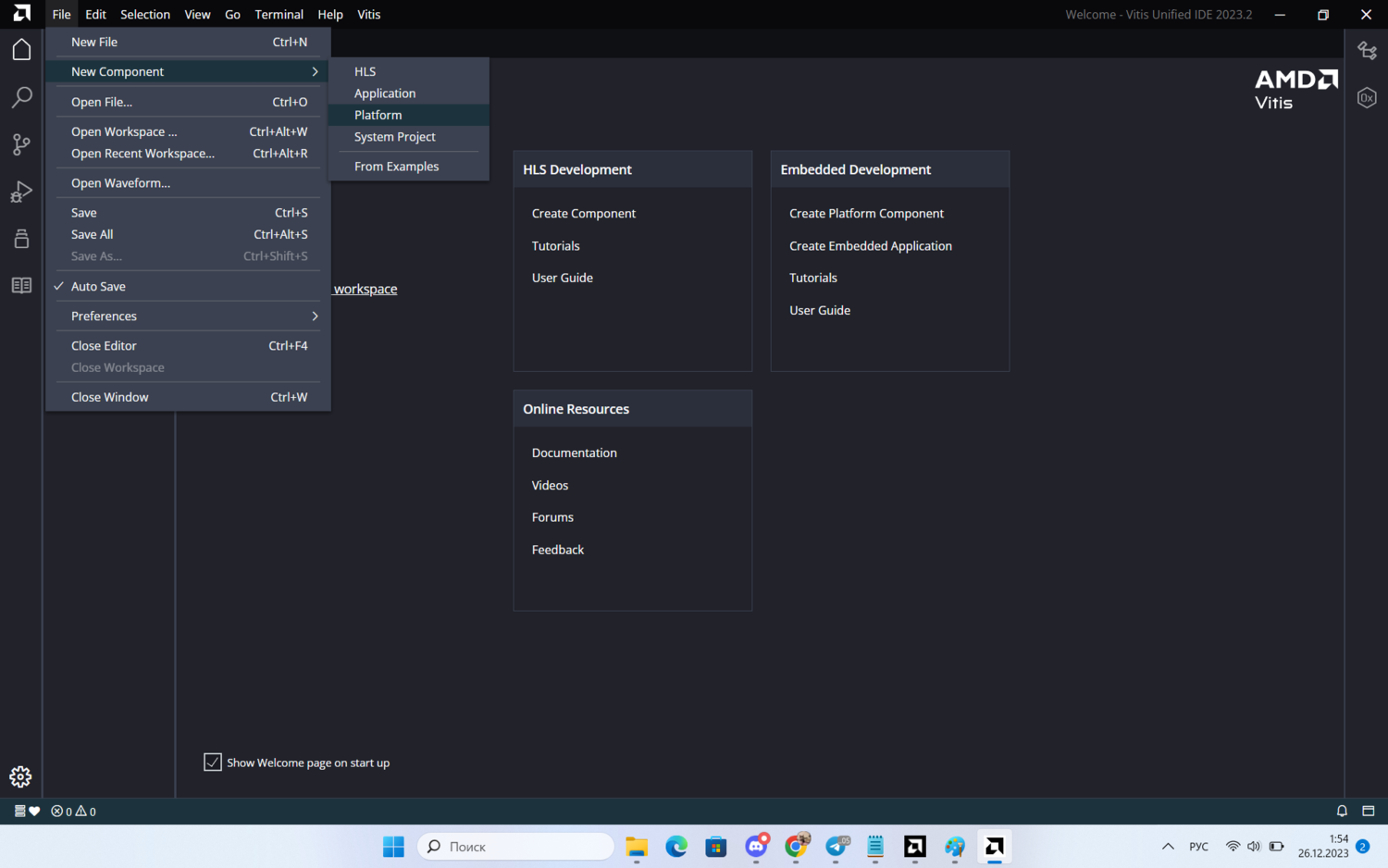Select Platform from New Component submenu
The height and width of the screenshot is (868, 1388).
378,115
